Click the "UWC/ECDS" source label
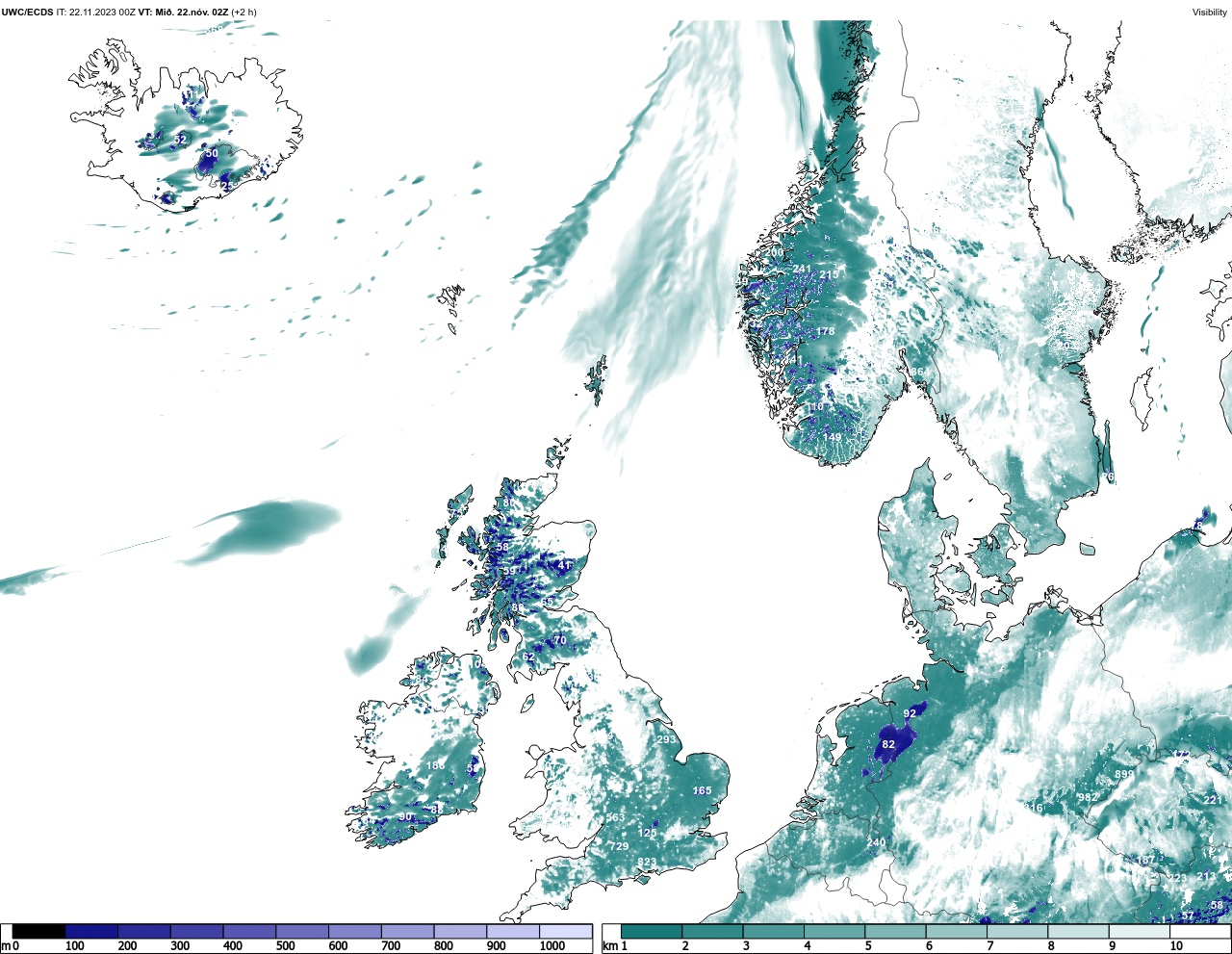Screen dimensions: 1232x954 point(27,13)
